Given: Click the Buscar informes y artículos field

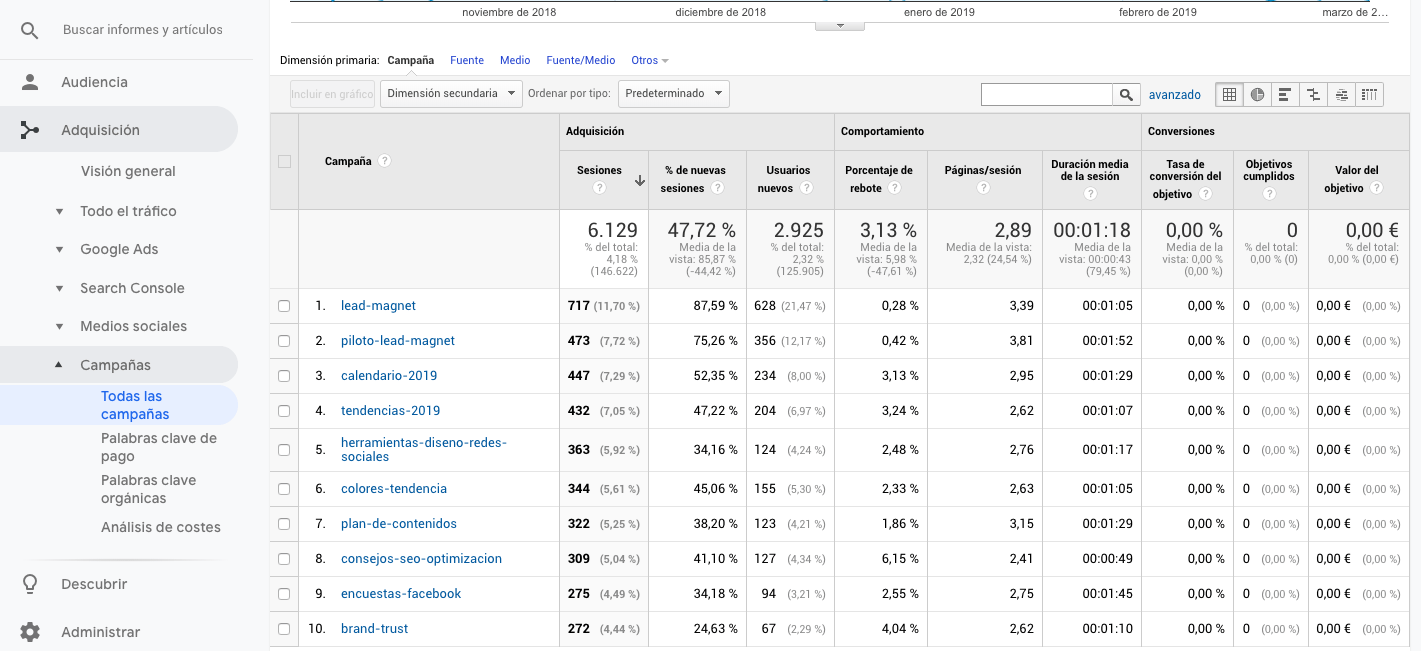Looking at the screenshot, I should pos(143,30).
